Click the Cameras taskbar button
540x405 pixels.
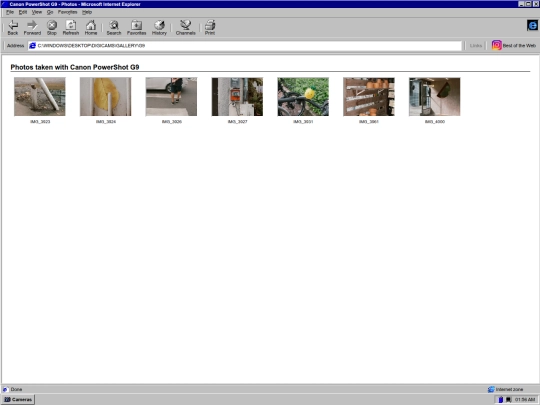tap(18, 399)
